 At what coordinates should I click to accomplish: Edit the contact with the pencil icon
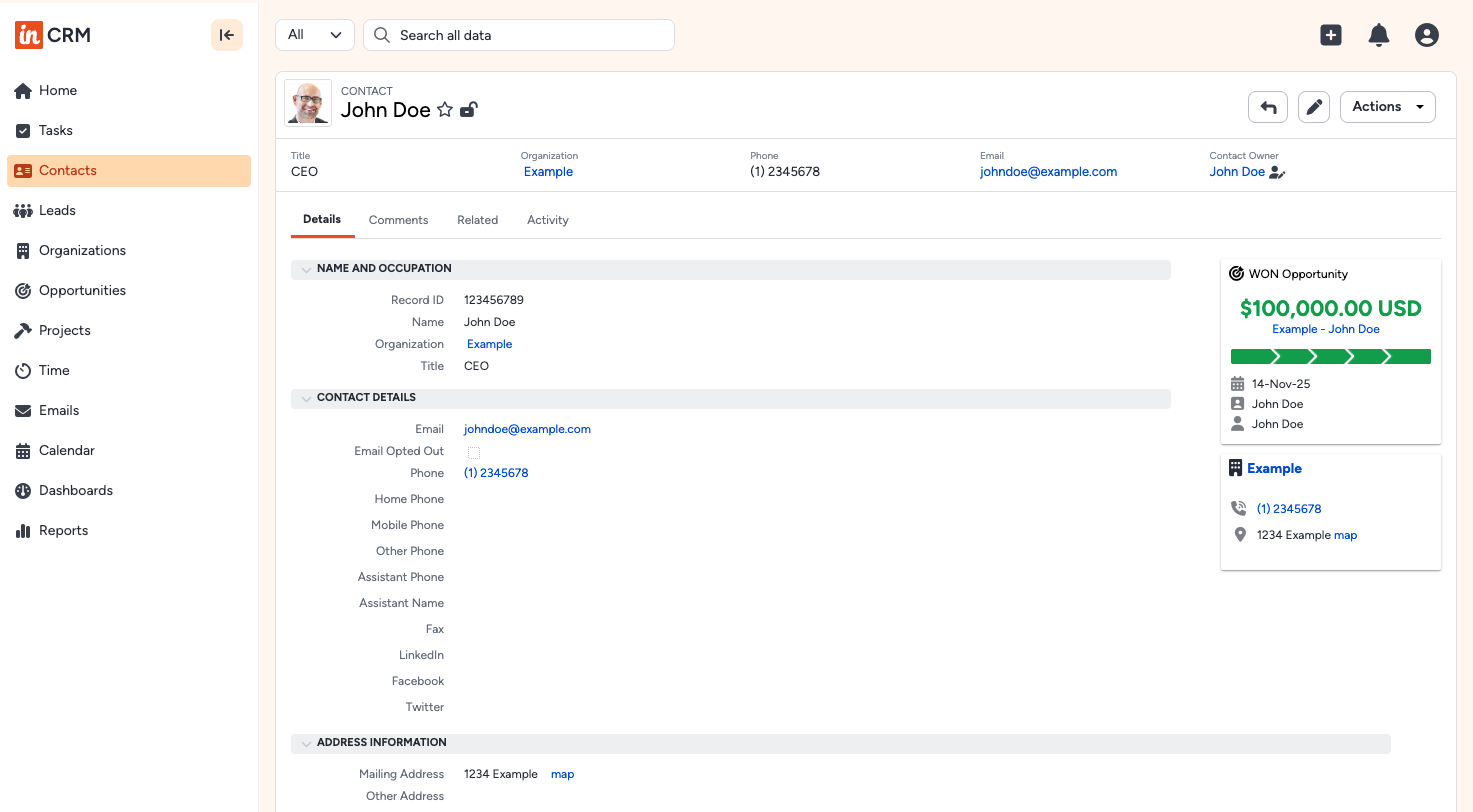[1313, 107]
